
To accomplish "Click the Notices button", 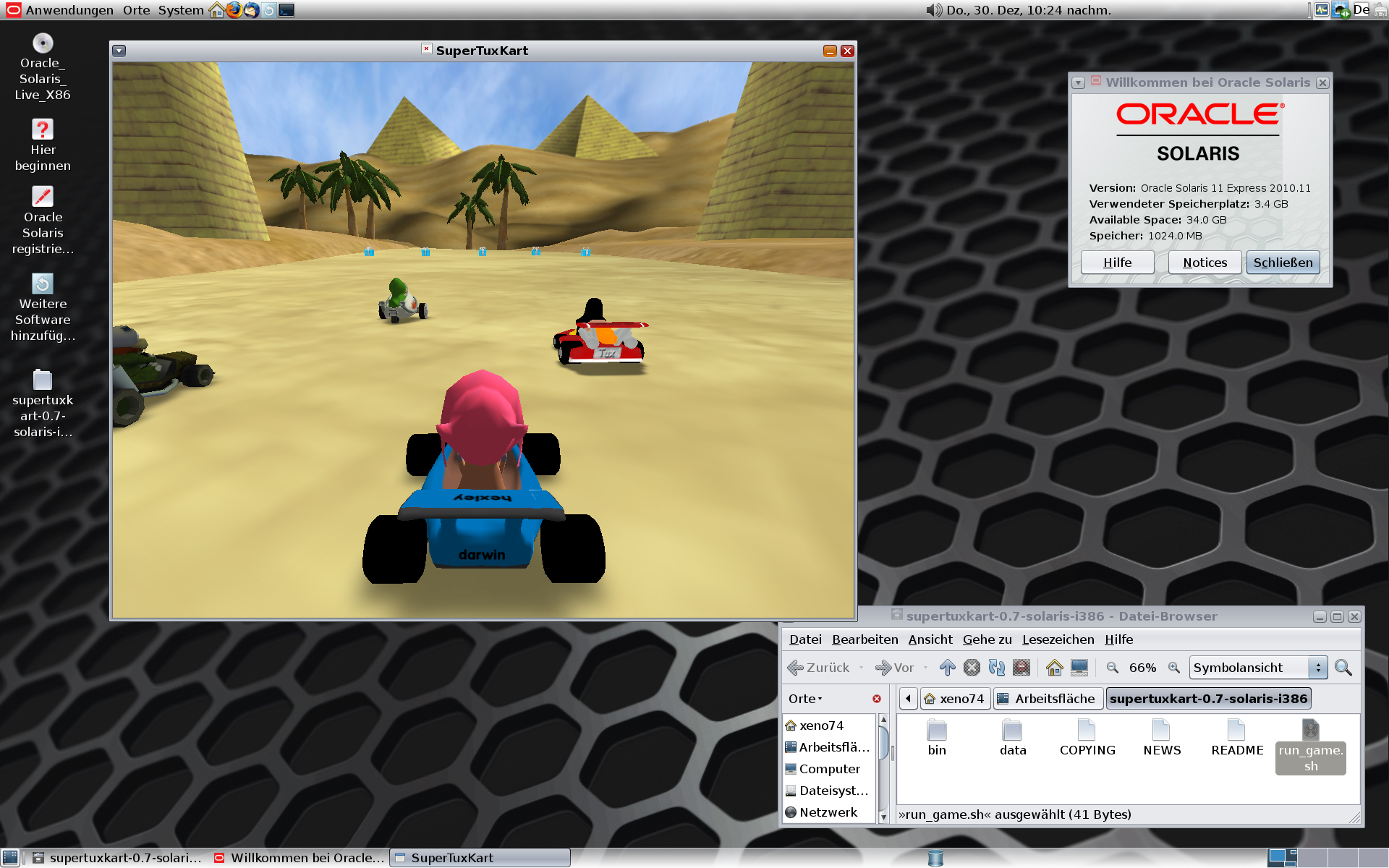I will point(1205,263).
